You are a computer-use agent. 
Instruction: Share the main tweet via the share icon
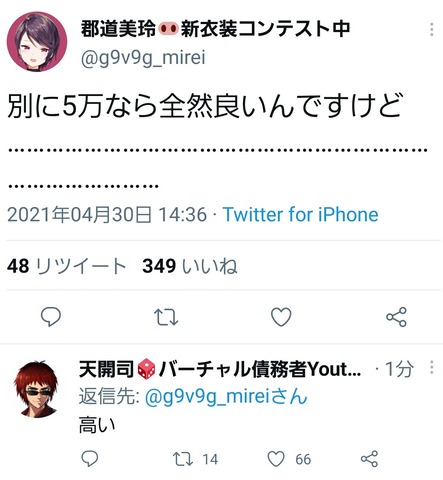click(x=396, y=317)
